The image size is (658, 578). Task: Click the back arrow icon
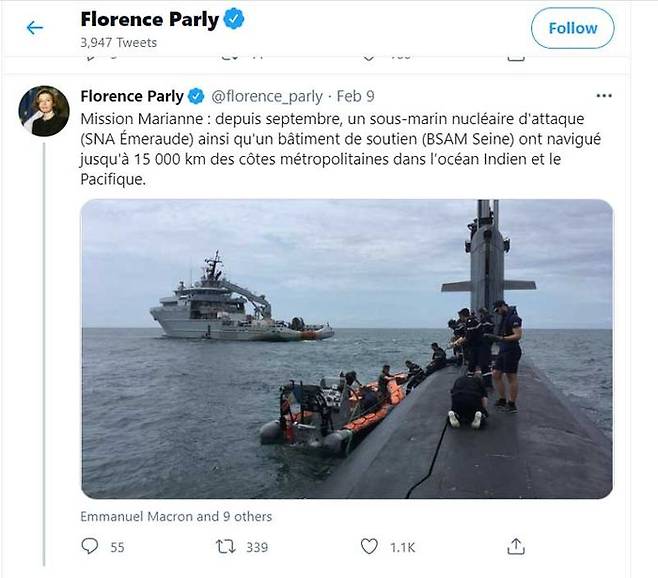[35, 28]
